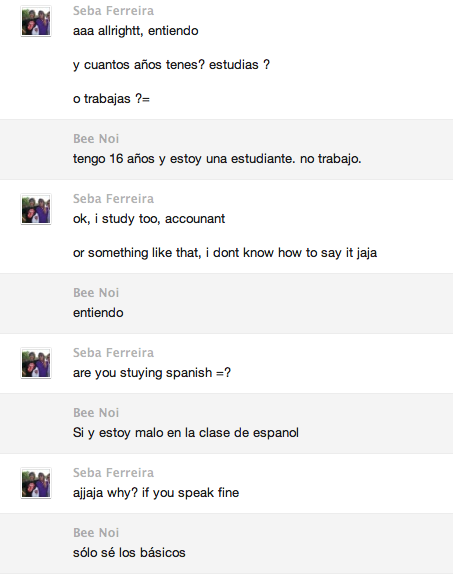Select the message 'y cuantos años tenes? estudias ?'
The width and height of the screenshot is (453, 574).
(x=171, y=65)
